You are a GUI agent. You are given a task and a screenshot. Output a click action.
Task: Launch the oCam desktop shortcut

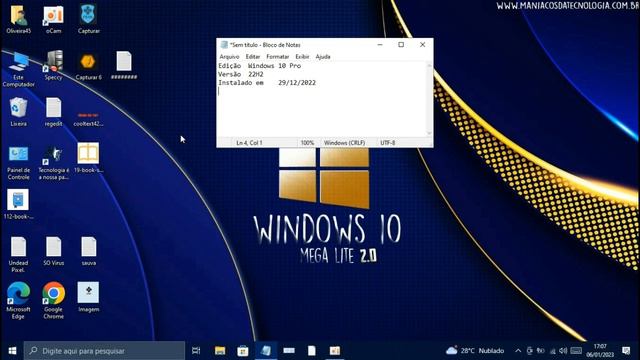[53, 19]
